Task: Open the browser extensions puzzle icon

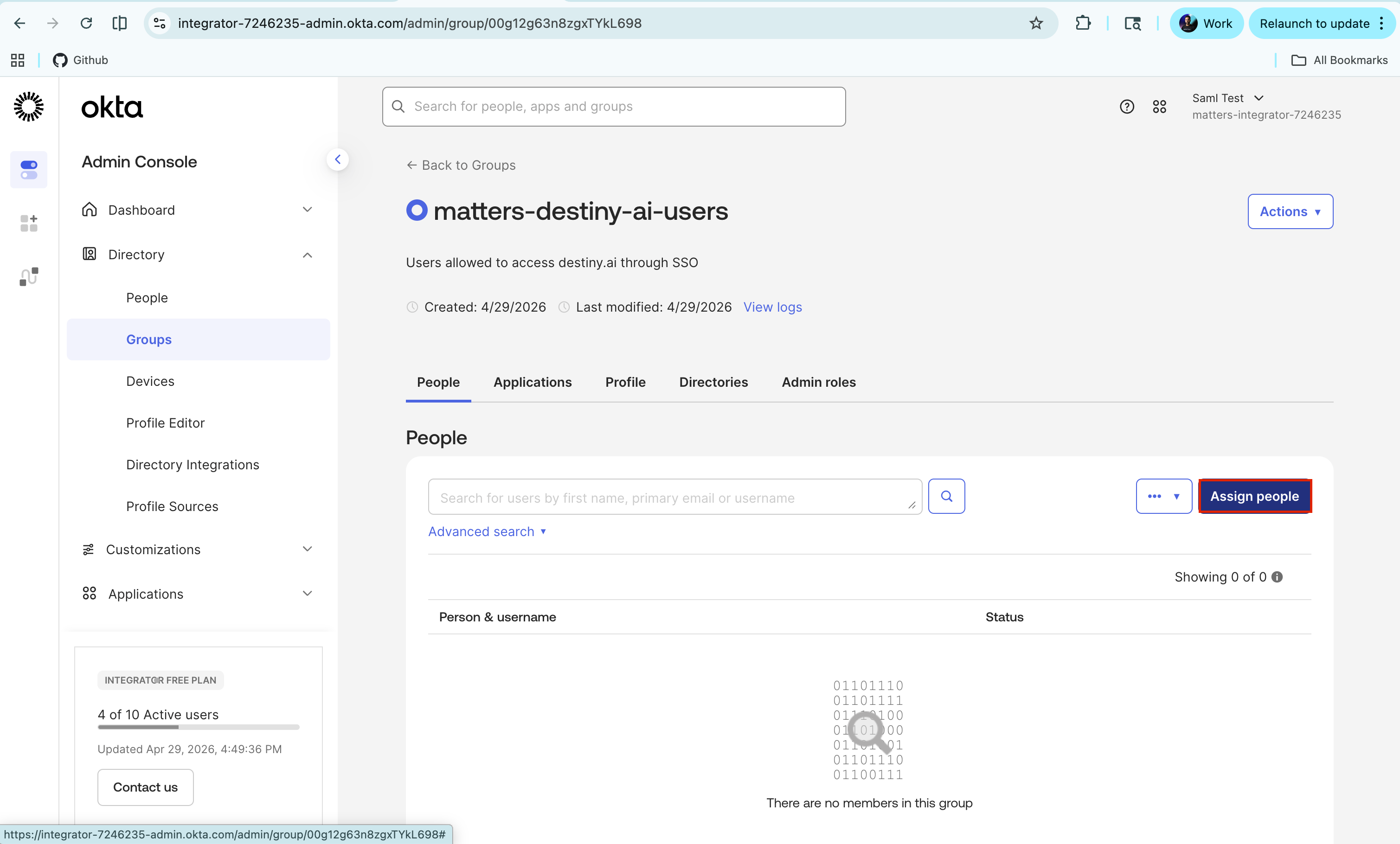Action: coord(1083,23)
